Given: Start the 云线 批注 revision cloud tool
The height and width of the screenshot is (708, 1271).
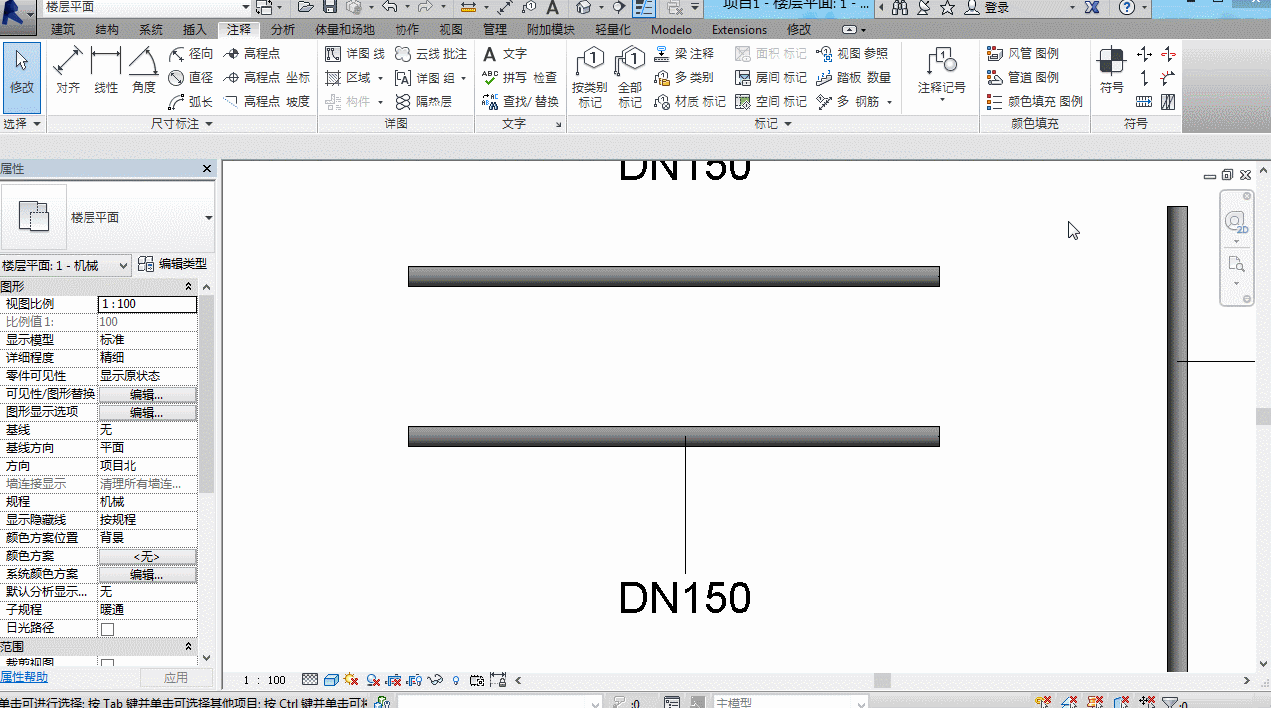Looking at the screenshot, I should coord(431,53).
